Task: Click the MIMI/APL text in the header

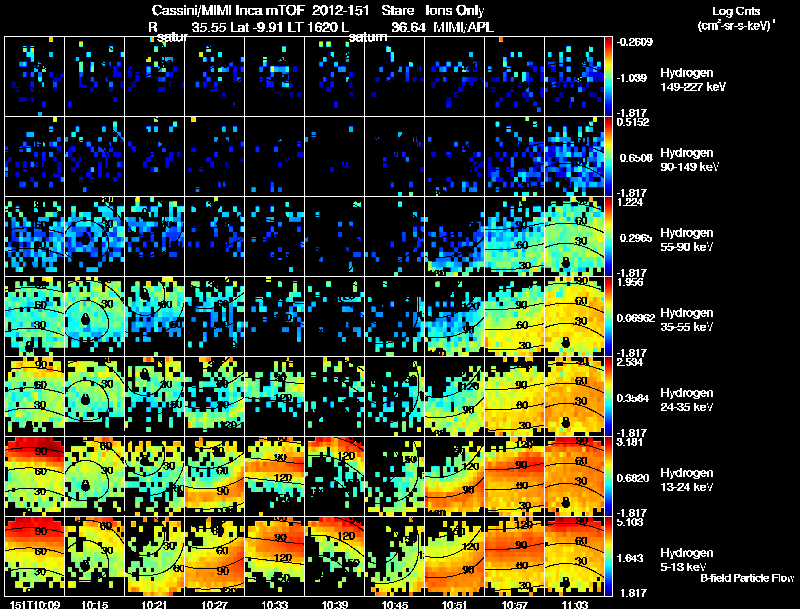Action: click(463, 27)
